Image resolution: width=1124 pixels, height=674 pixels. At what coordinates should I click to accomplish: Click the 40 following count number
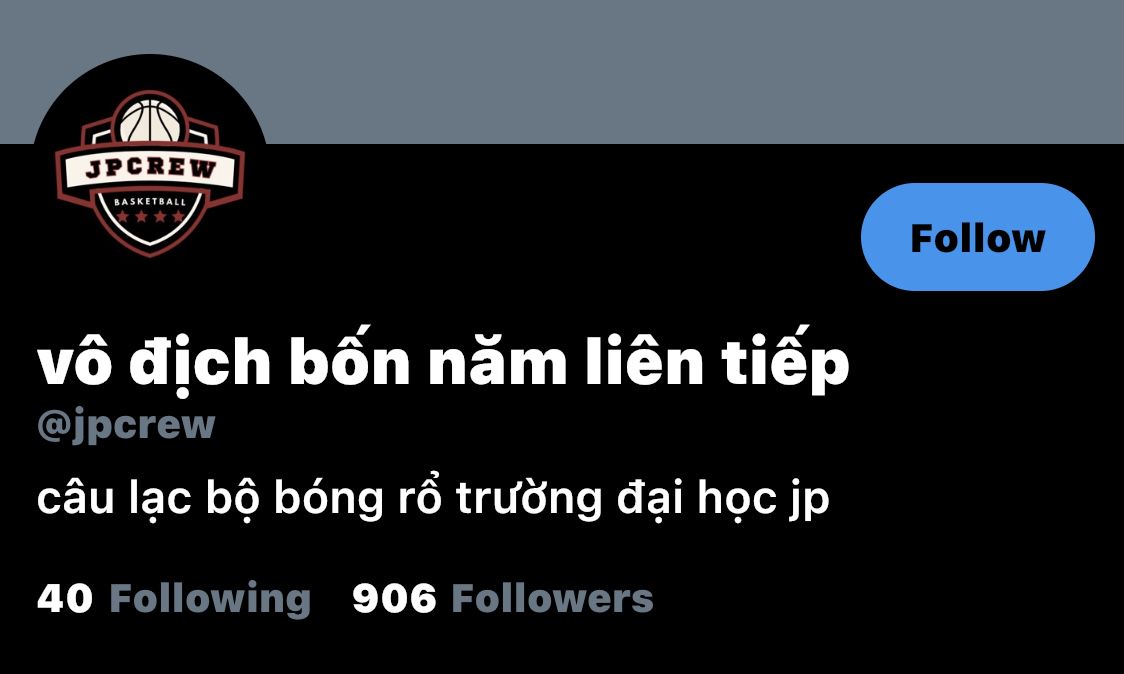coord(65,599)
